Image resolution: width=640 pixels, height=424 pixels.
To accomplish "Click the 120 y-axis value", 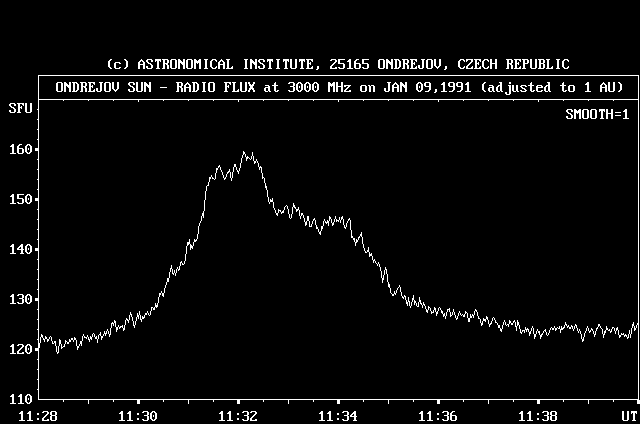I will 19,350.
